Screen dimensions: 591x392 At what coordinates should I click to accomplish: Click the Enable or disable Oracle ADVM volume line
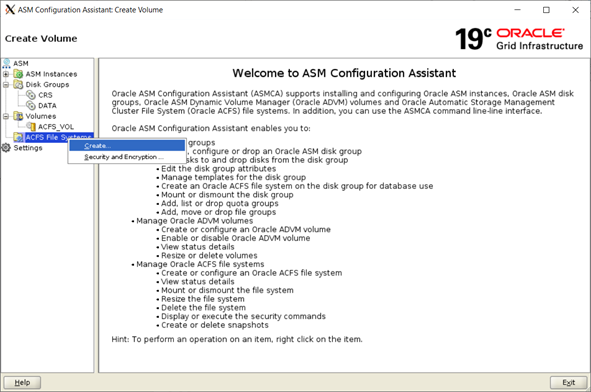click(236, 238)
